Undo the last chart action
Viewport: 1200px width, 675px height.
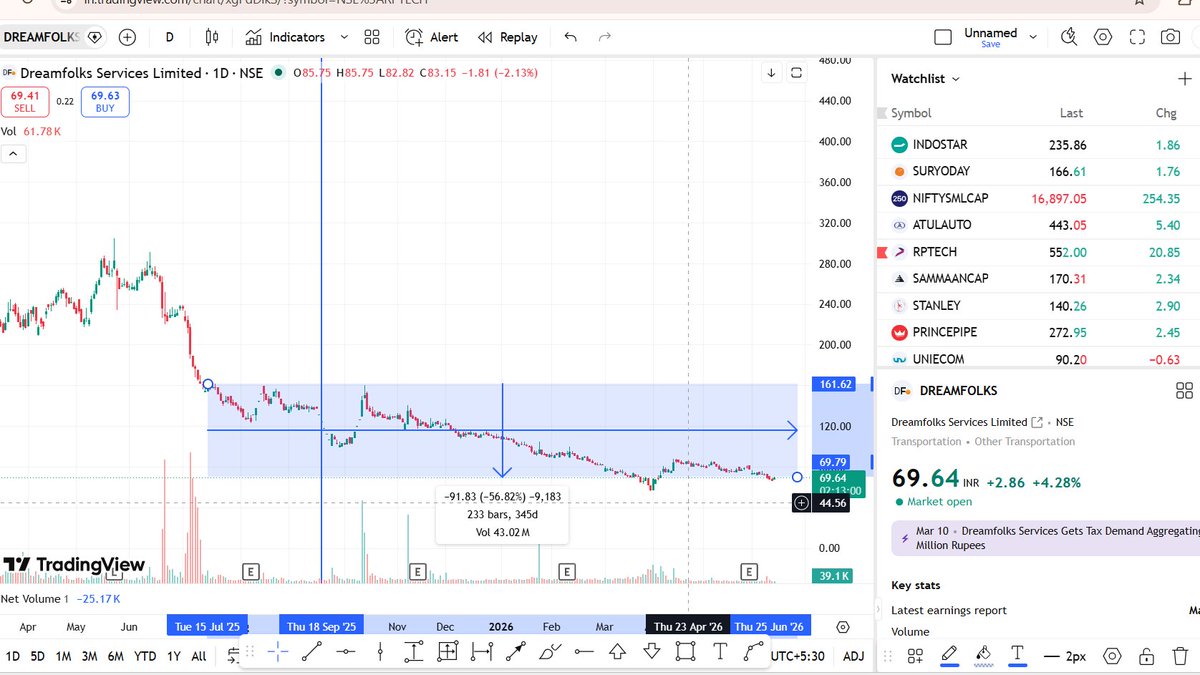coord(570,37)
